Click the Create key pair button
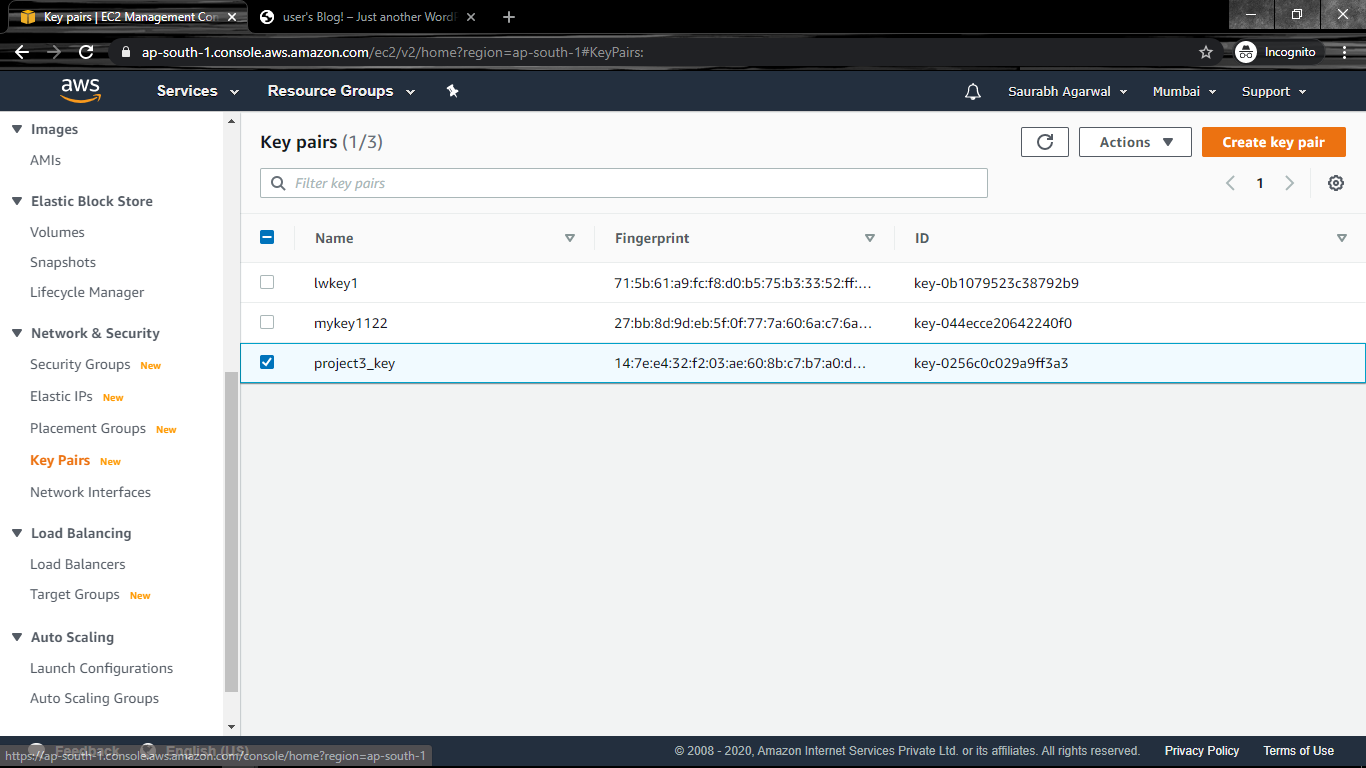Viewport: 1366px width, 768px height. [1273, 141]
